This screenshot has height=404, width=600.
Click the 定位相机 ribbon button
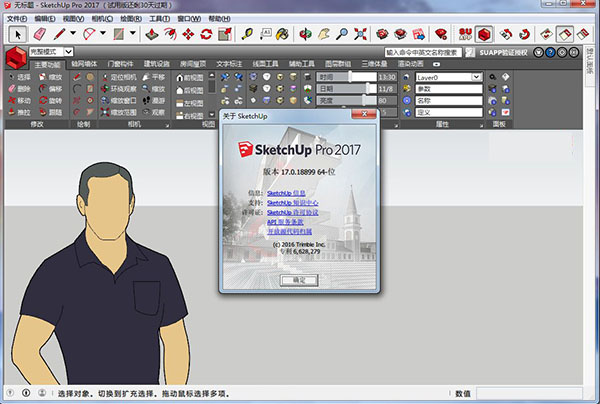(x=119, y=77)
